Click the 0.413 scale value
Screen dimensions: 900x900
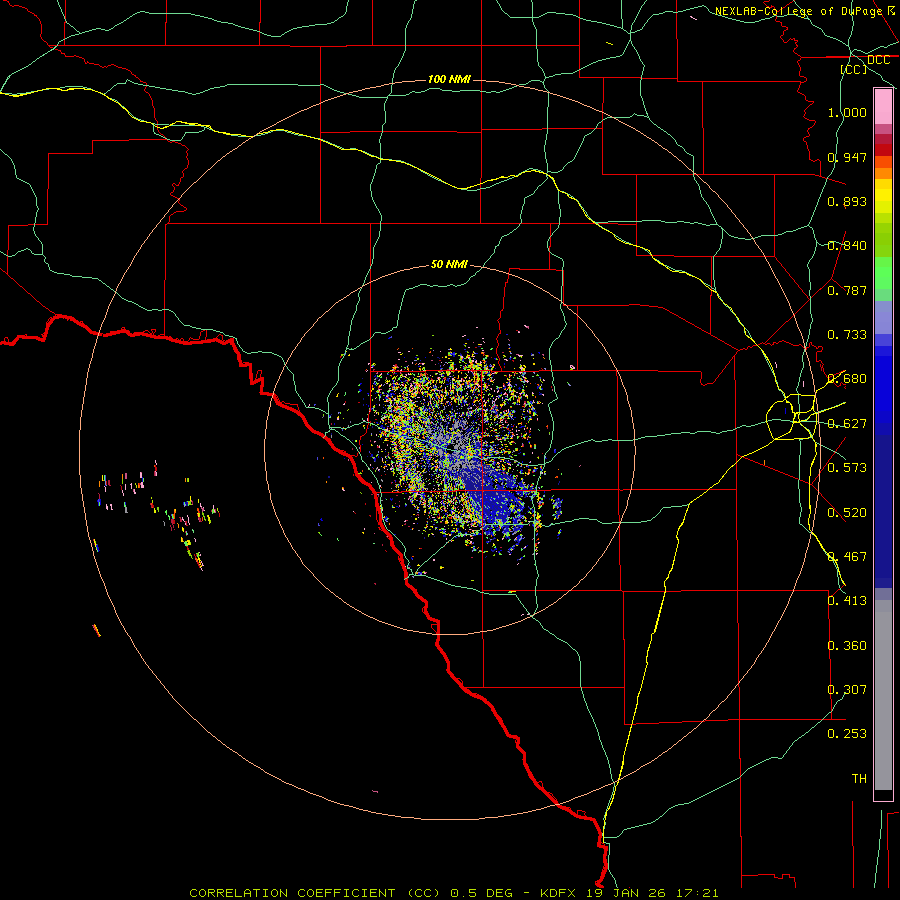coord(847,601)
